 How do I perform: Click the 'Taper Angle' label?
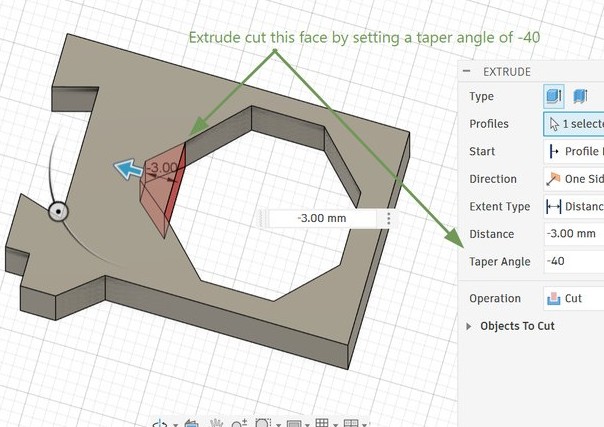pos(500,262)
